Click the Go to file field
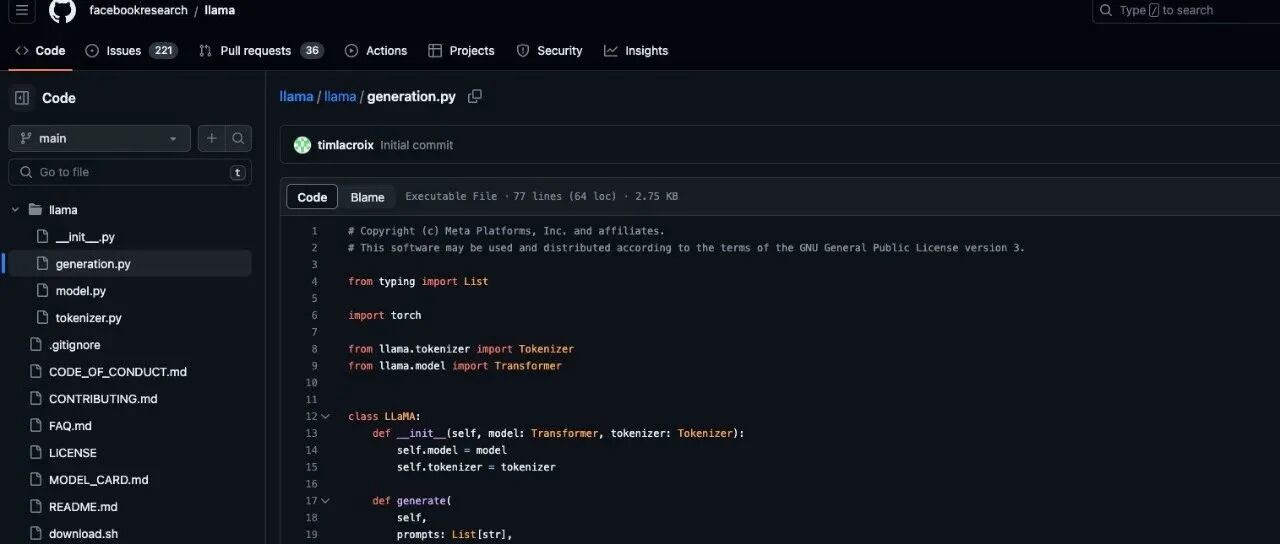This screenshot has height=544, width=1280. [x=130, y=172]
